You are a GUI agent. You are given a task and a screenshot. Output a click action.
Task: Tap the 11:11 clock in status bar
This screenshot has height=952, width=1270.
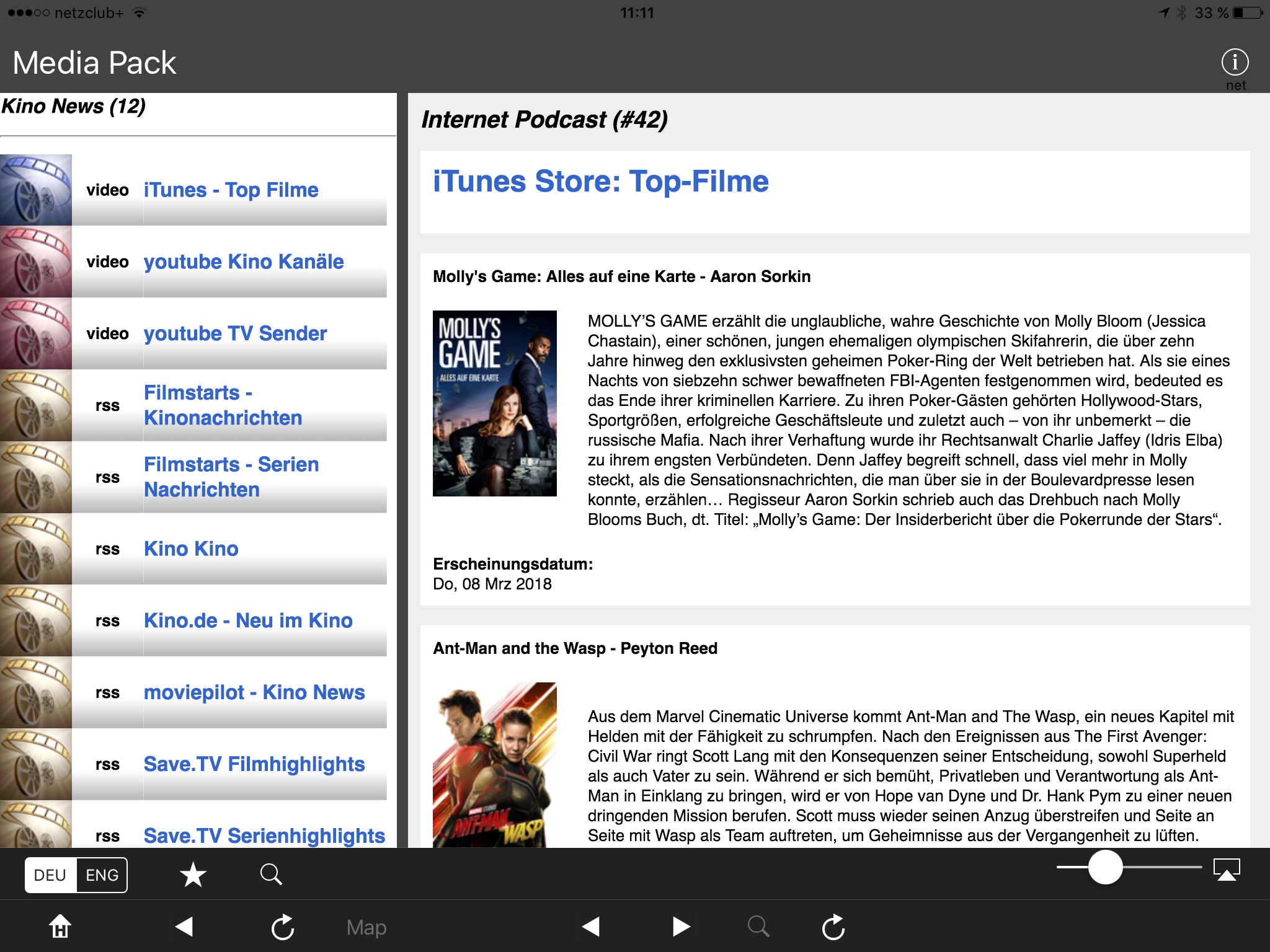(x=637, y=12)
